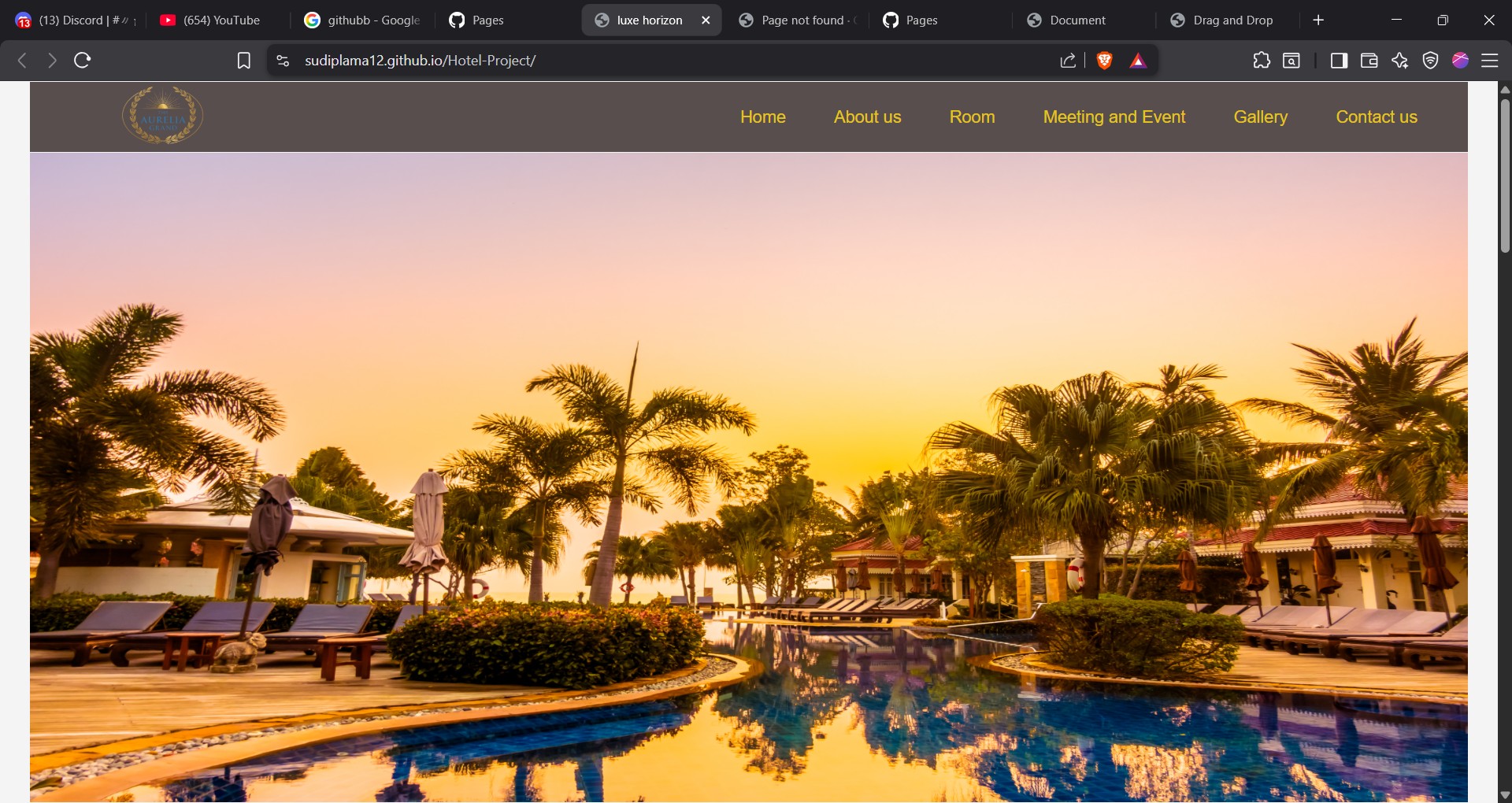Launch Leo AI assistant sparkle icon
Image resolution: width=1512 pixels, height=803 pixels.
[x=1400, y=61]
